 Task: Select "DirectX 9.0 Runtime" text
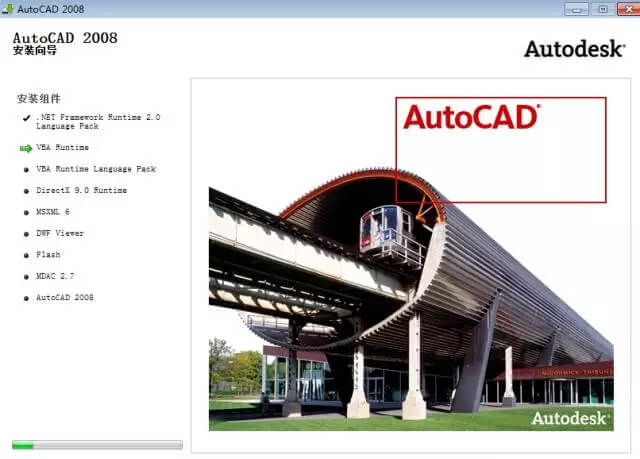click(81, 190)
